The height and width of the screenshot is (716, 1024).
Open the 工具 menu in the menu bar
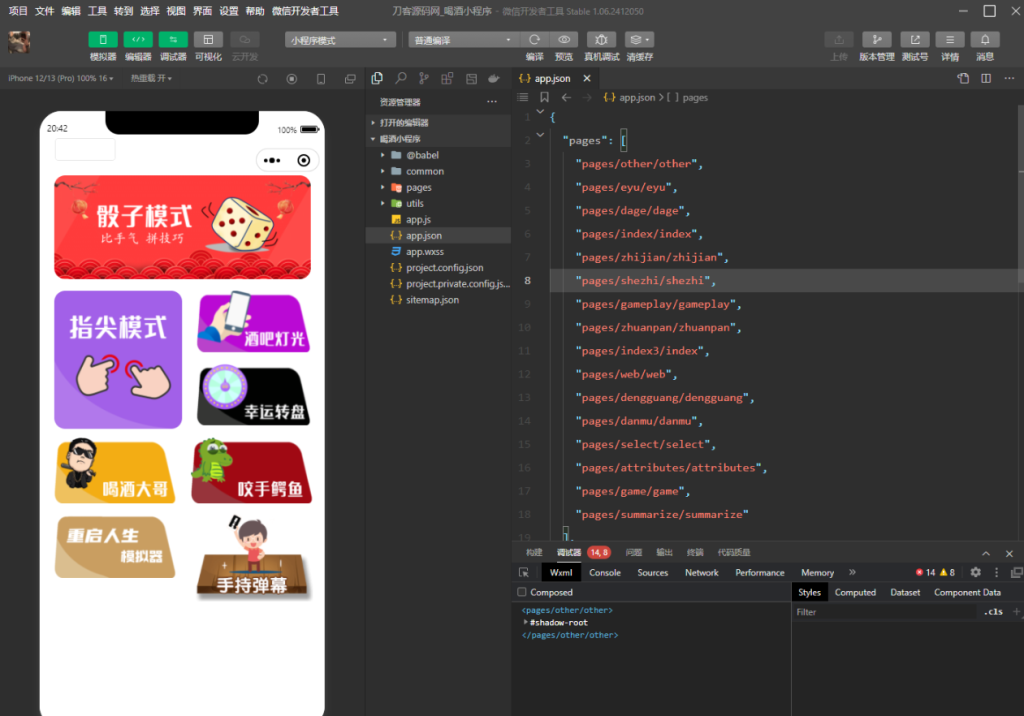coord(97,11)
